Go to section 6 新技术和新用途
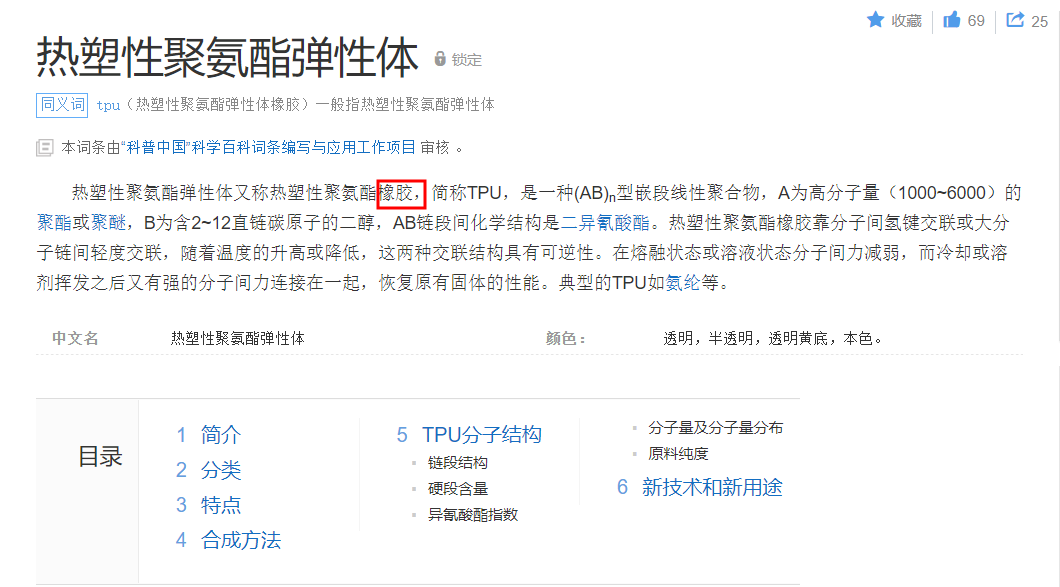This screenshot has width=1060, height=587. [x=711, y=487]
